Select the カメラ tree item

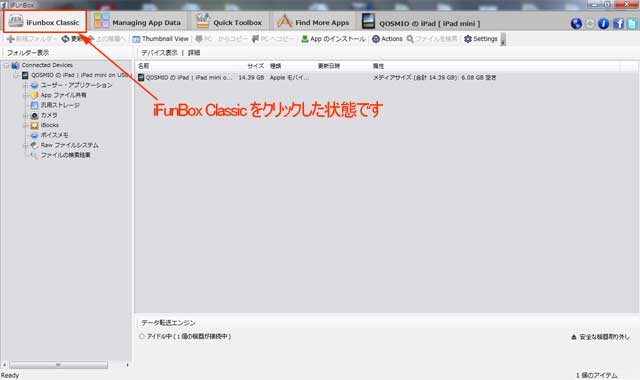[44, 115]
